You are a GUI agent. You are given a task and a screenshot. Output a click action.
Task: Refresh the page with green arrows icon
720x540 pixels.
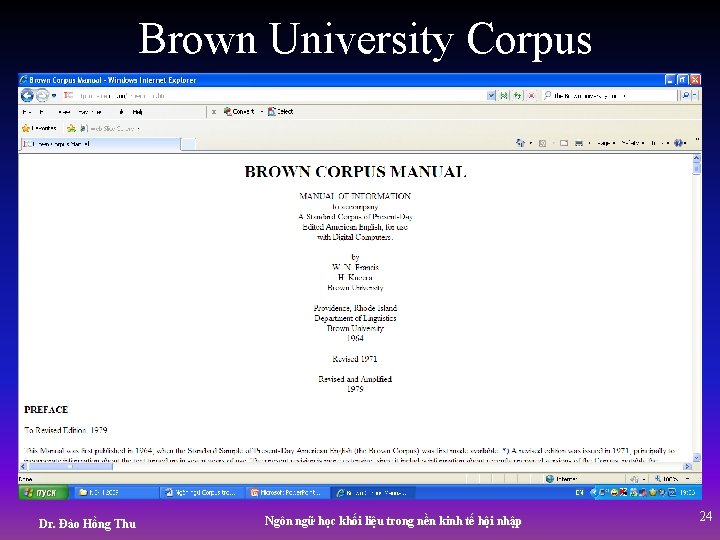coord(518,96)
